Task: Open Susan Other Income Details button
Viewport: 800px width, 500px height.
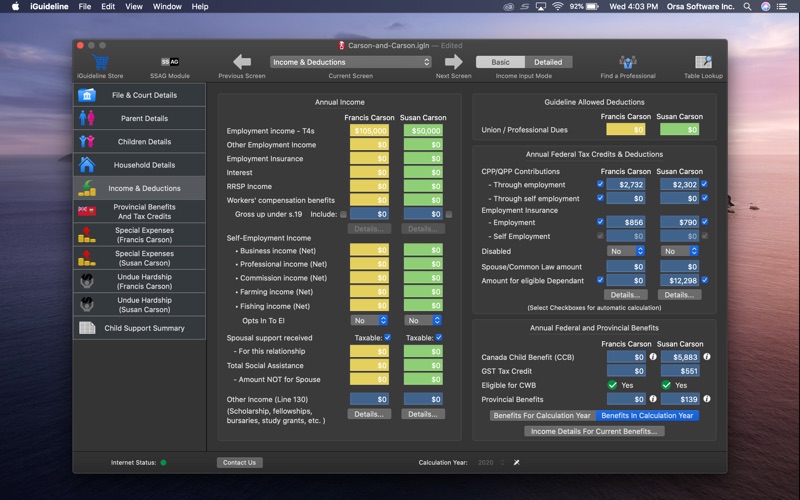Action: click(x=423, y=414)
